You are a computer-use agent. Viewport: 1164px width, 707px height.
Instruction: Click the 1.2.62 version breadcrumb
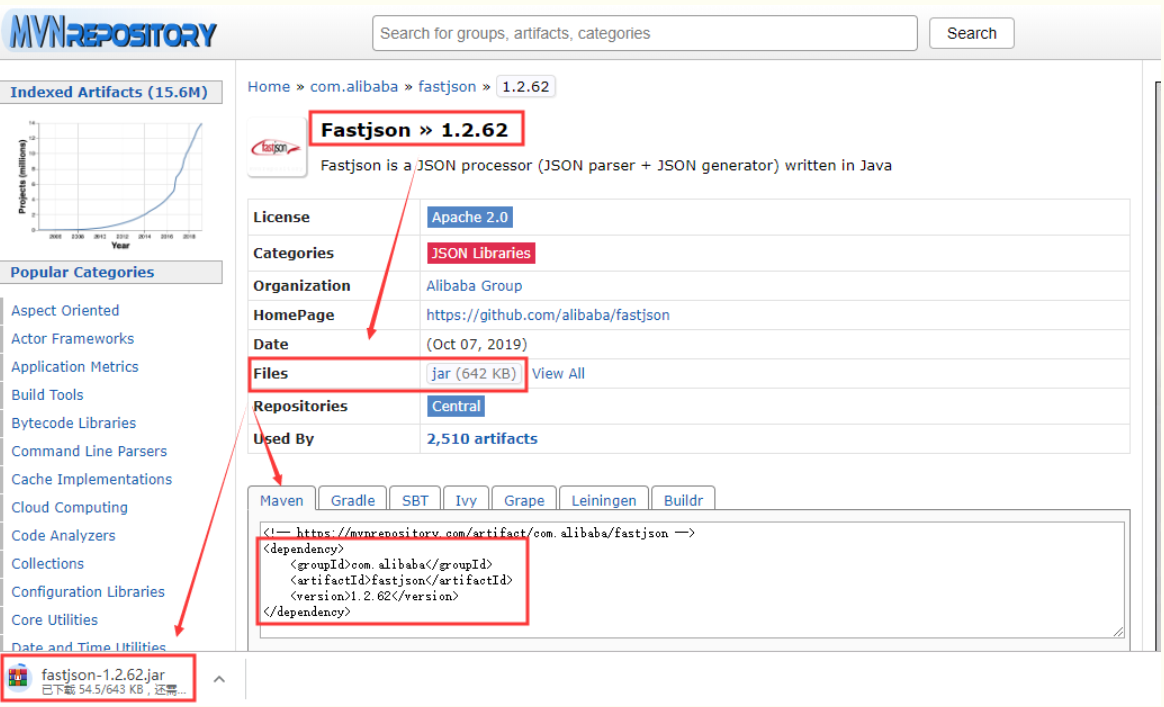coord(526,87)
